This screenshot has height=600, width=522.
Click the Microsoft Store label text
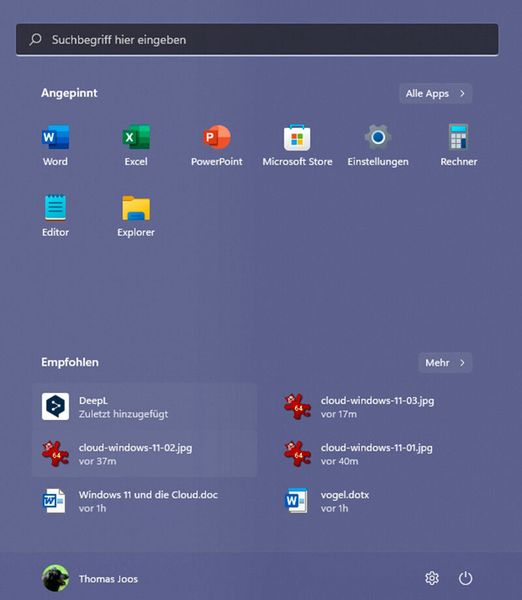(297, 161)
